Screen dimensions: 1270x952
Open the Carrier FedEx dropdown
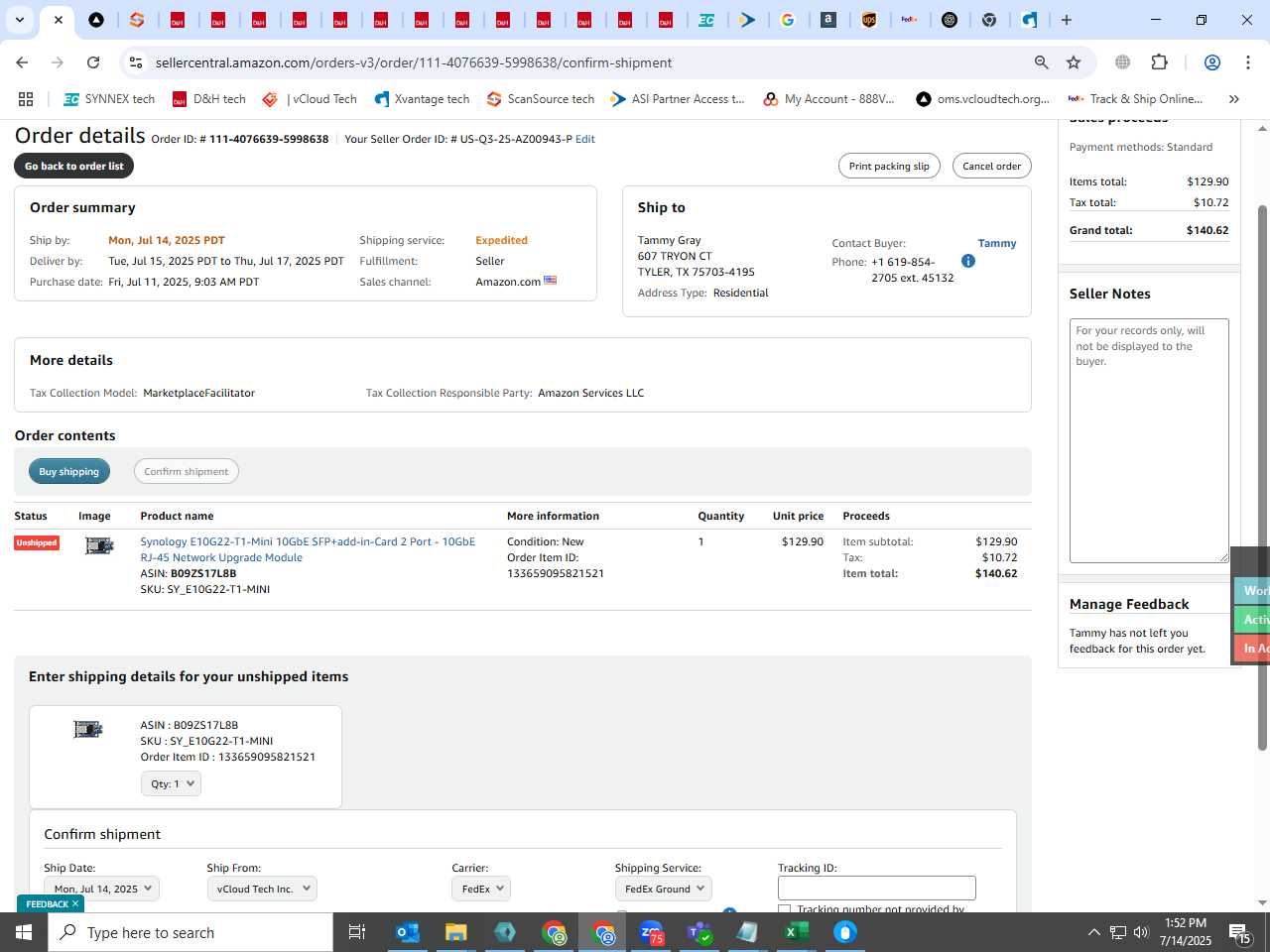tap(481, 889)
